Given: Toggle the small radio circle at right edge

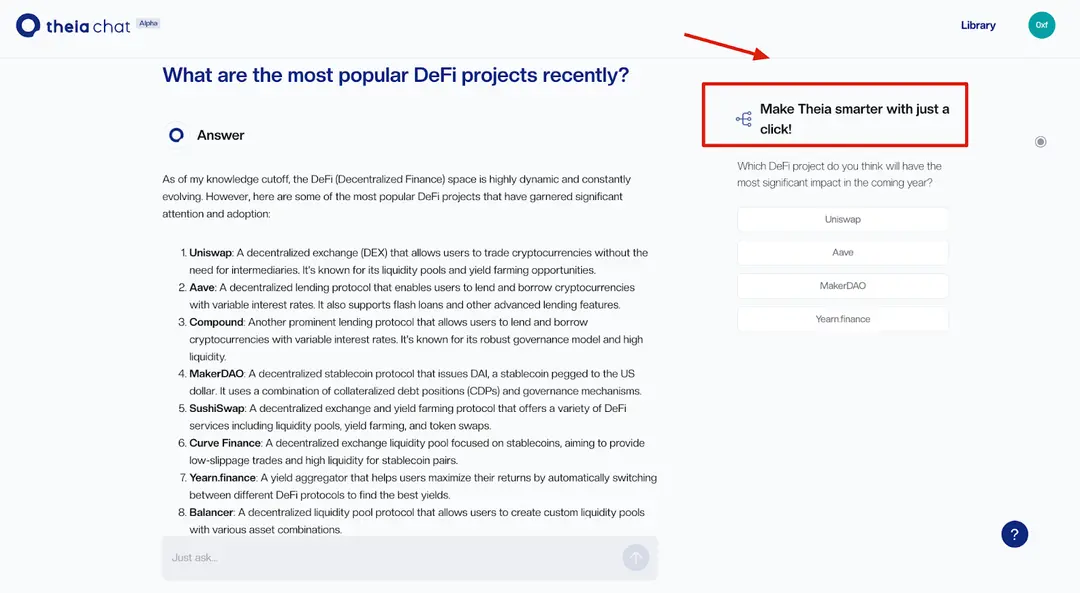Looking at the screenshot, I should [x=1040, y=142].
